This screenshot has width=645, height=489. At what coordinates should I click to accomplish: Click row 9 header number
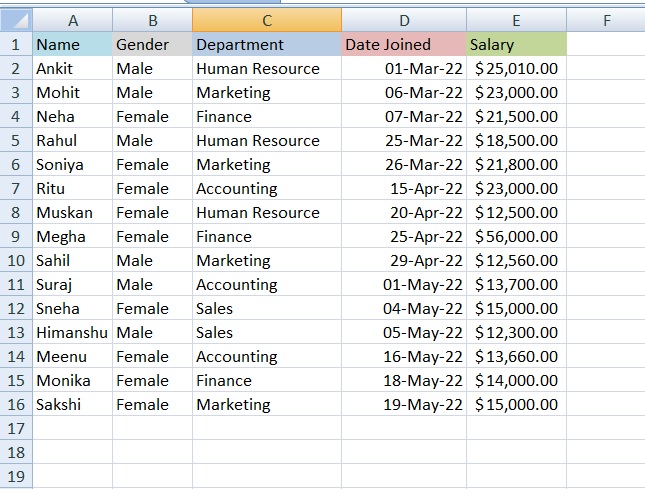[16, 236]
